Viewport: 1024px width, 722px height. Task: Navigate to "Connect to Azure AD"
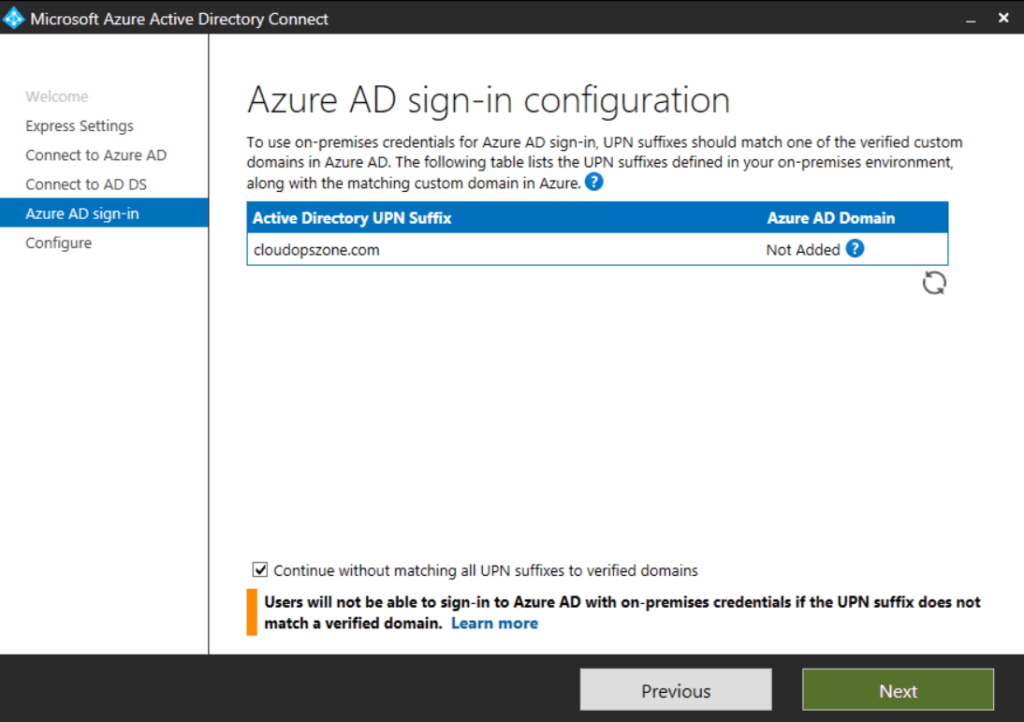[x=95, y=154]
